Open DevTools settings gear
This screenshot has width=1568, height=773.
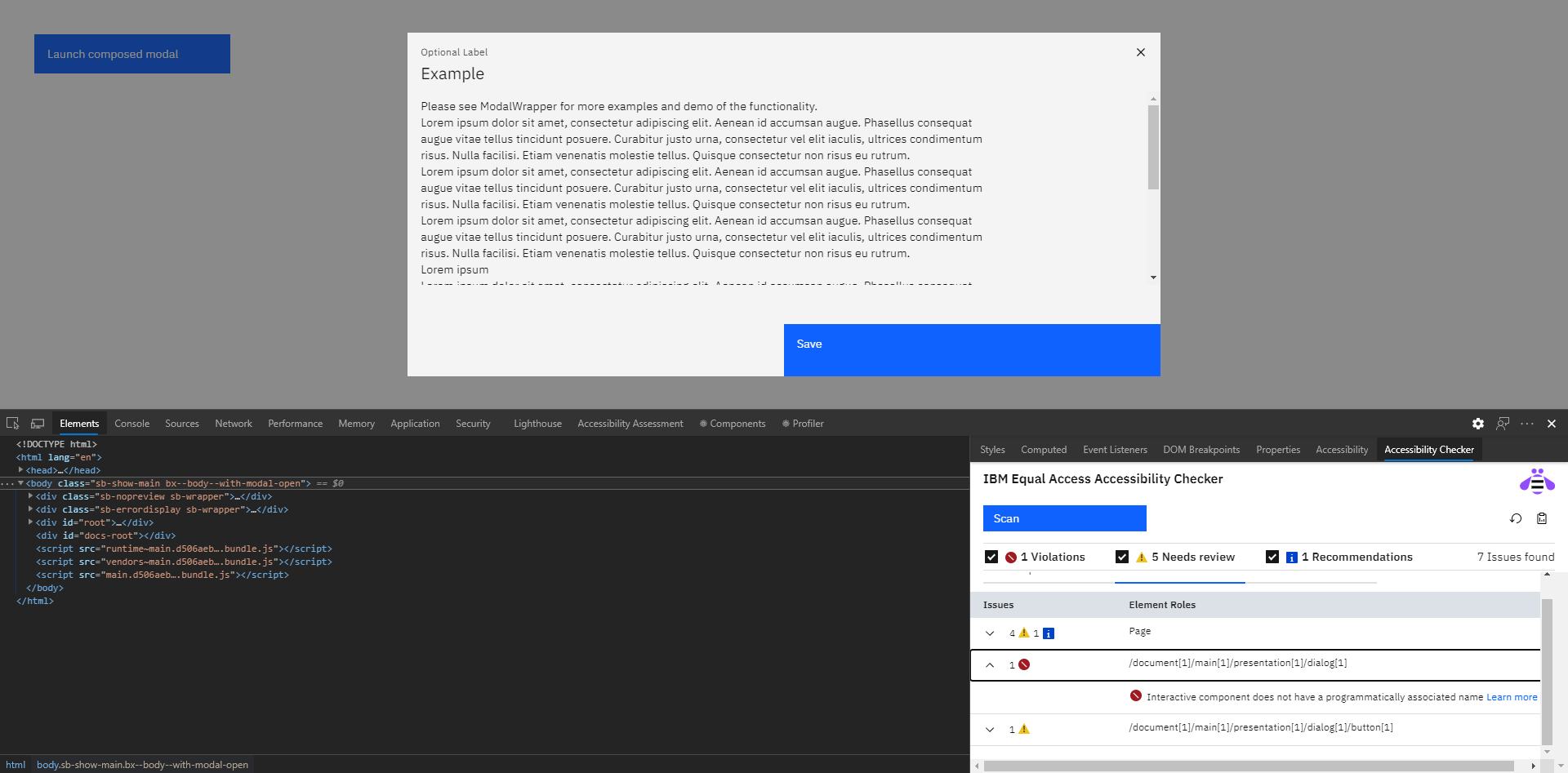[1478, 424]
